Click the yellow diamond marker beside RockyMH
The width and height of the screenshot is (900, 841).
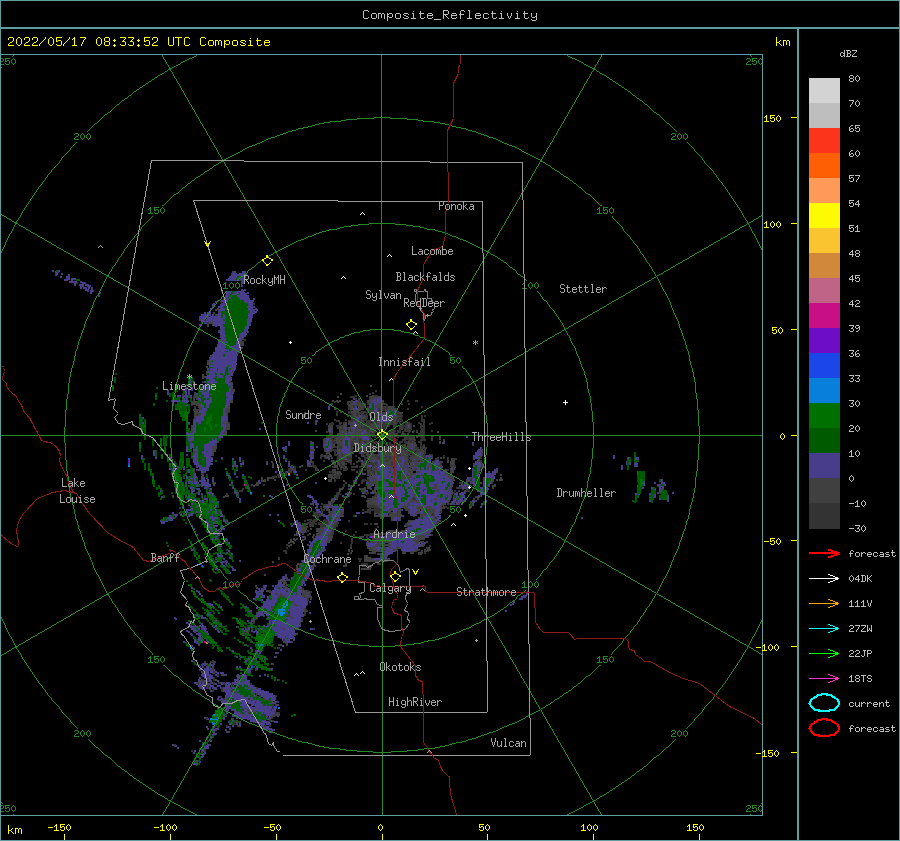tap(267, 261)
